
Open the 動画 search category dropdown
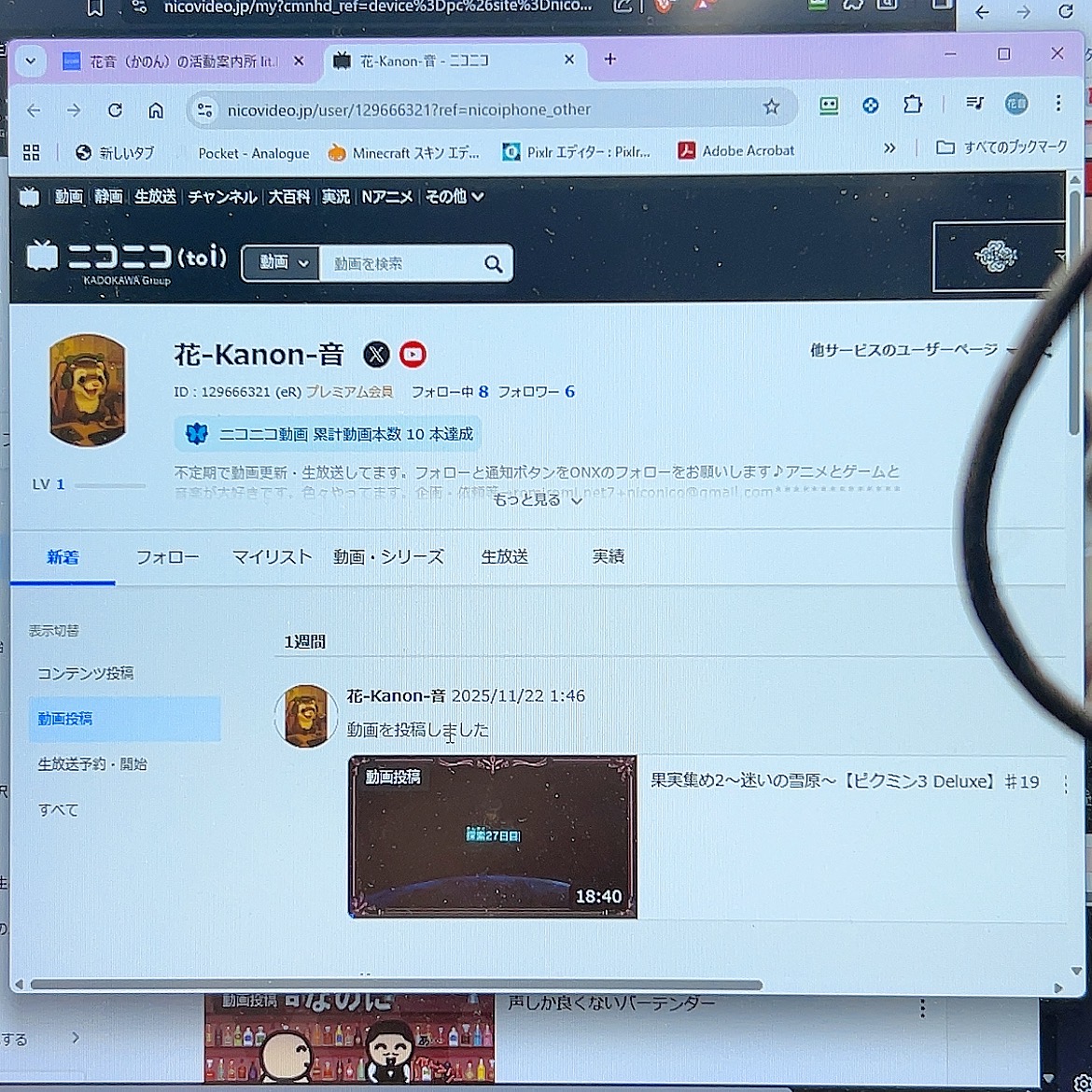282,263
